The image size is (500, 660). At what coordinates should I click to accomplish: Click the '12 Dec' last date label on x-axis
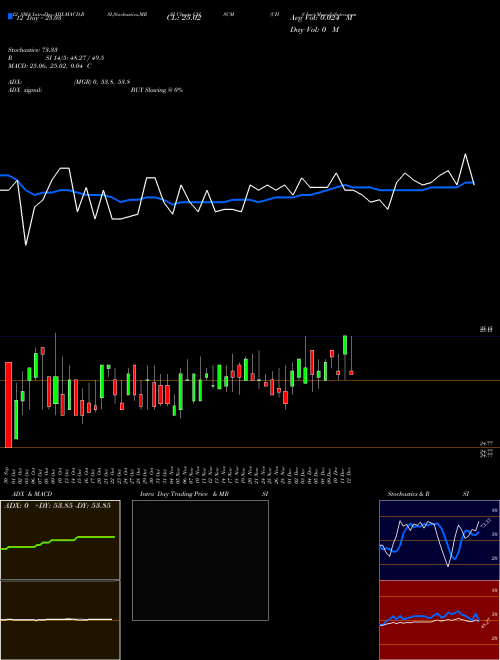(350, 475)
